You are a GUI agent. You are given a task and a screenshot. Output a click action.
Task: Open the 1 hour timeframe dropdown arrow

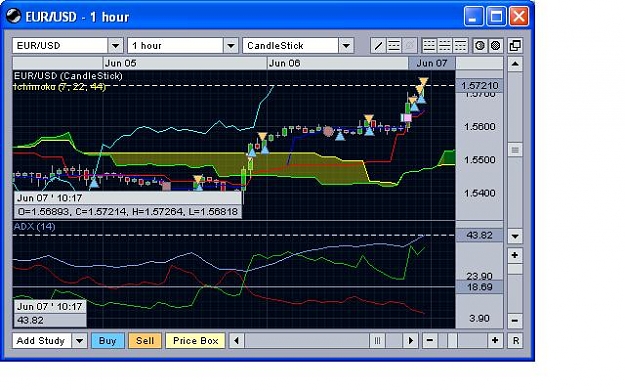230,46
